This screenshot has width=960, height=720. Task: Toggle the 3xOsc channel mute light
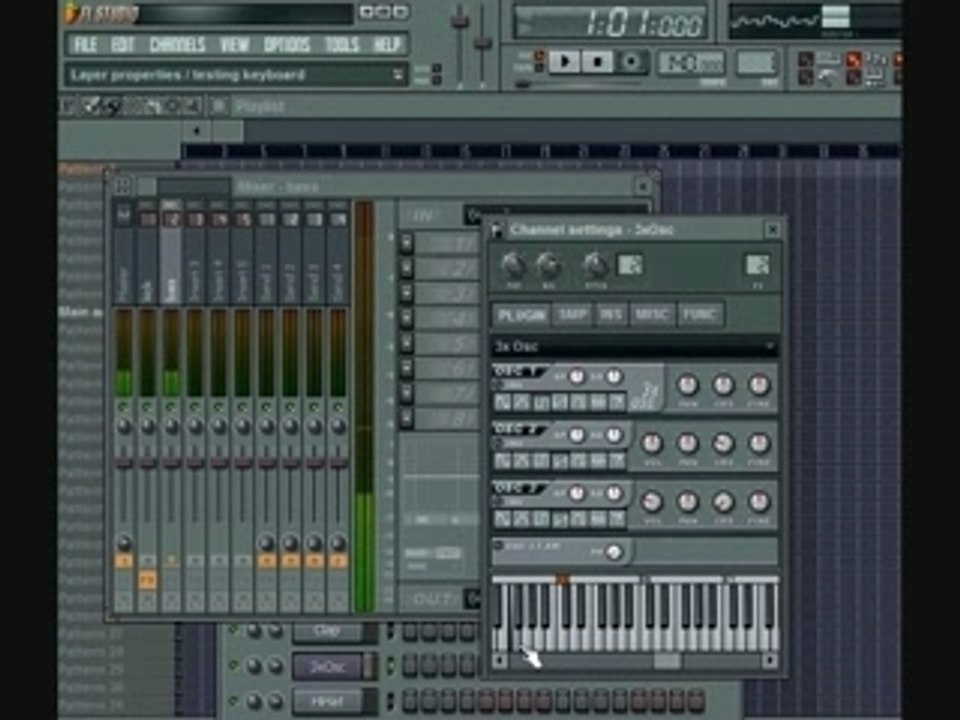[x=233, y=666]
